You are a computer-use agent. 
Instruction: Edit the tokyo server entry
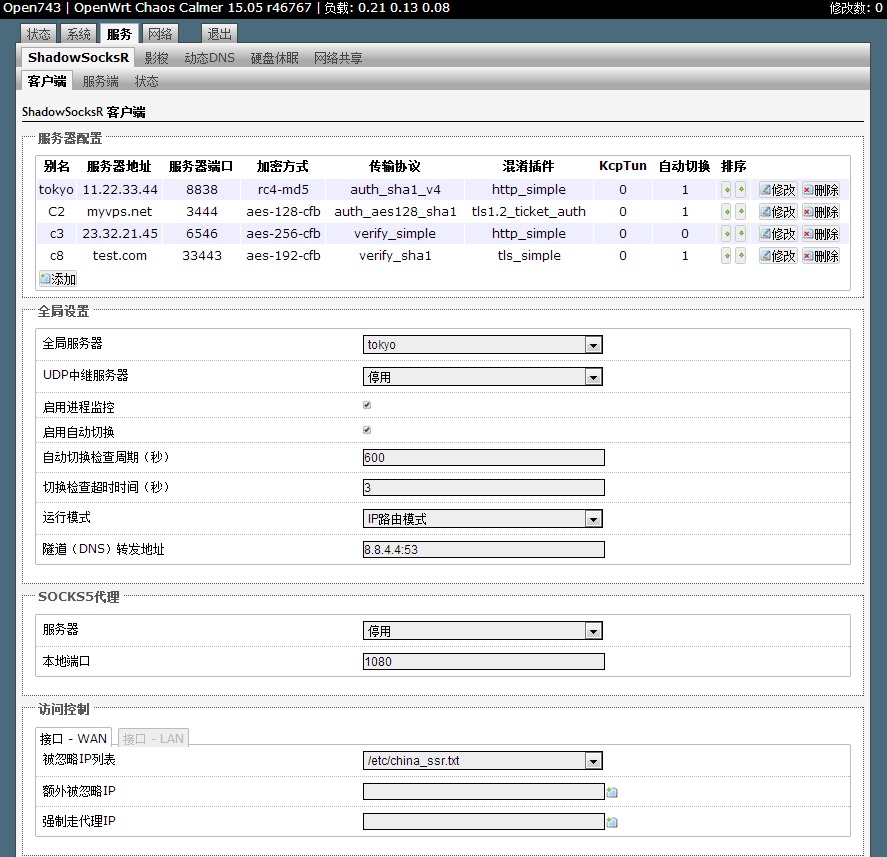tap(778, 190)
